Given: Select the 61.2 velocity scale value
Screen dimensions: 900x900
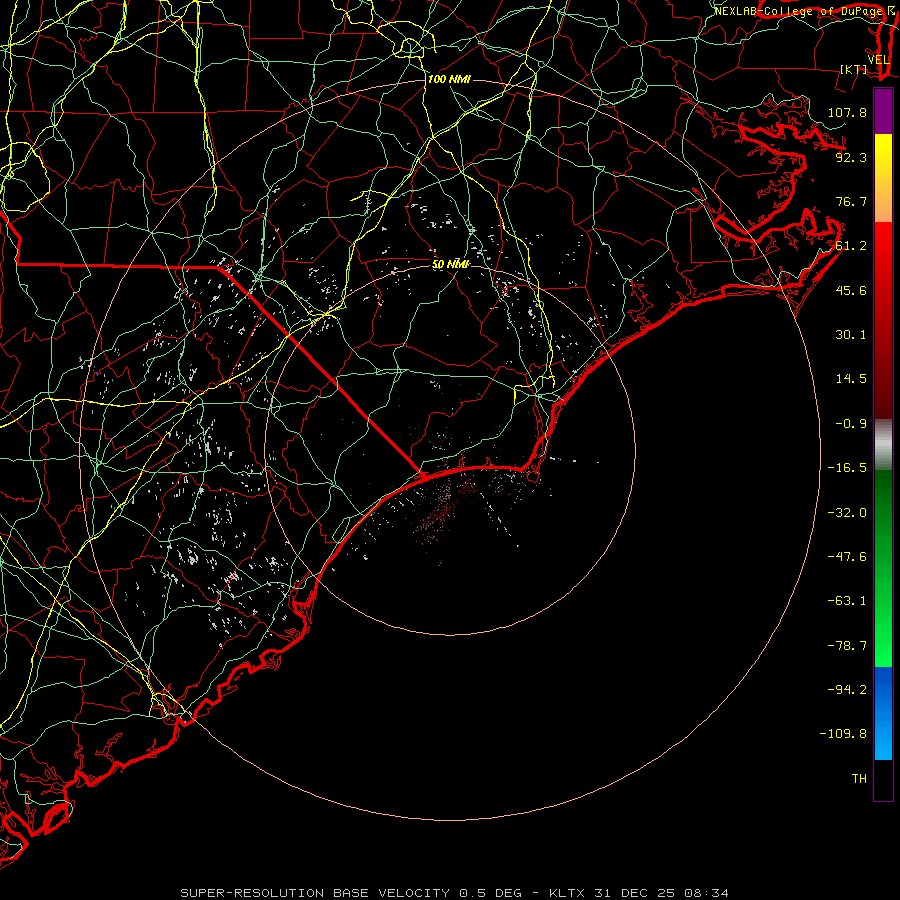Looking at the screenshot, I should [851, 246].
